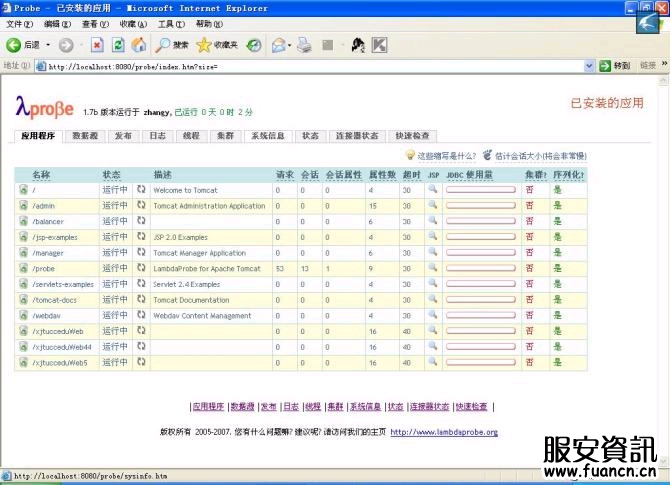
Task: Click the 这些缩写是什么 link
Action: (x=446, y=156)
